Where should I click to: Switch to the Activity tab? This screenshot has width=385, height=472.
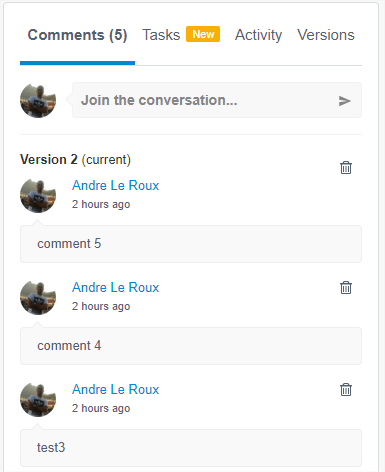click(258, 35)
